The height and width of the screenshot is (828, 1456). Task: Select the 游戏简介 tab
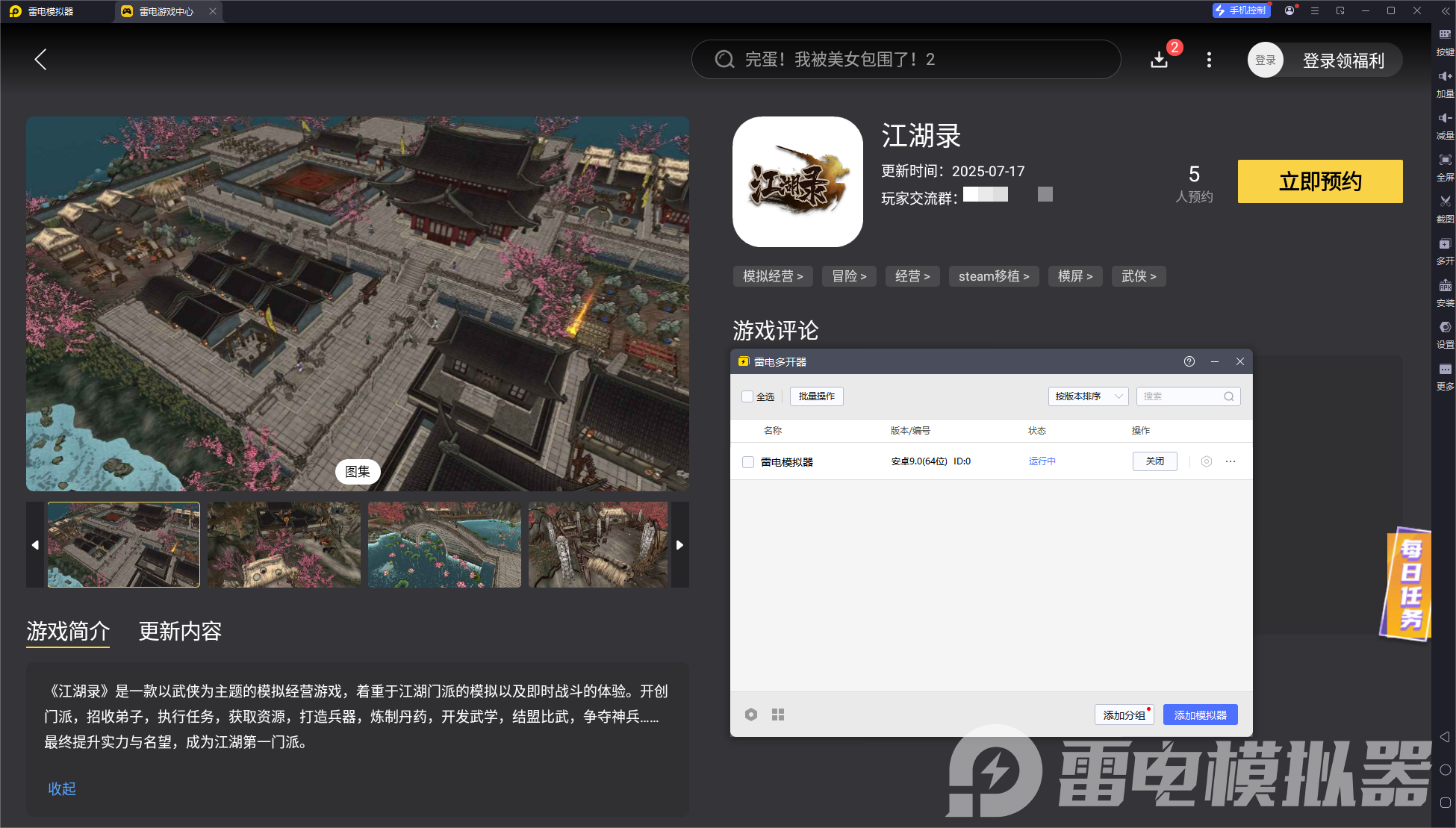pyautogui.click(x=67, y=632)
